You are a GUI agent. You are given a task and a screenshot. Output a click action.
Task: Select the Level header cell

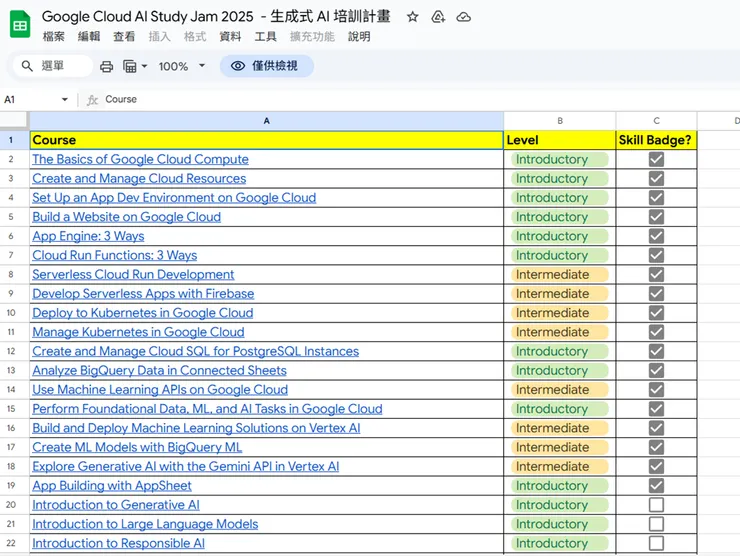coord(560,140)
